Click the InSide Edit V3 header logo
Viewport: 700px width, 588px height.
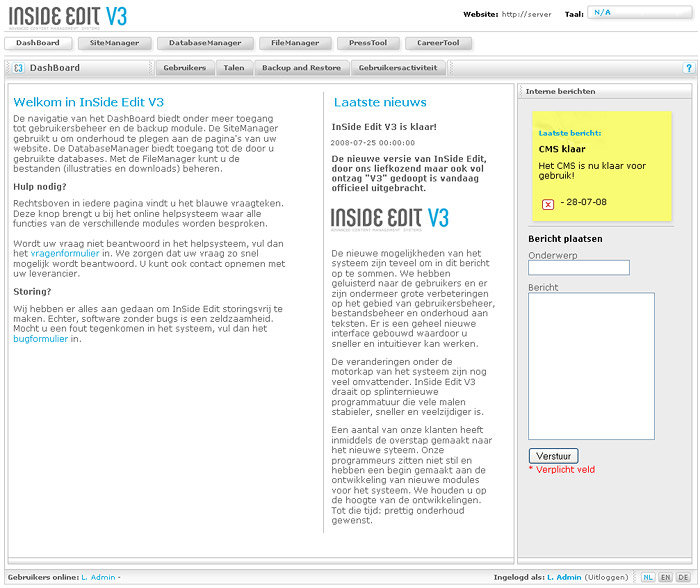68,17
